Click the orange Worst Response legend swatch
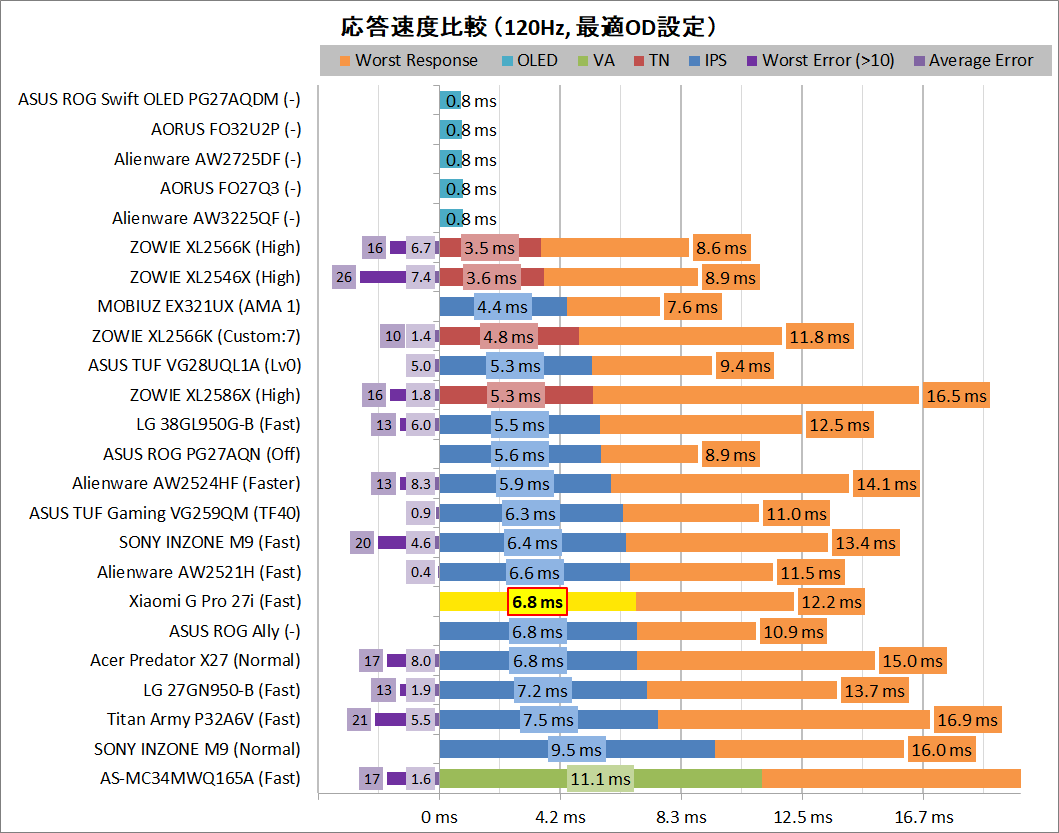 [x=344, y=61]
